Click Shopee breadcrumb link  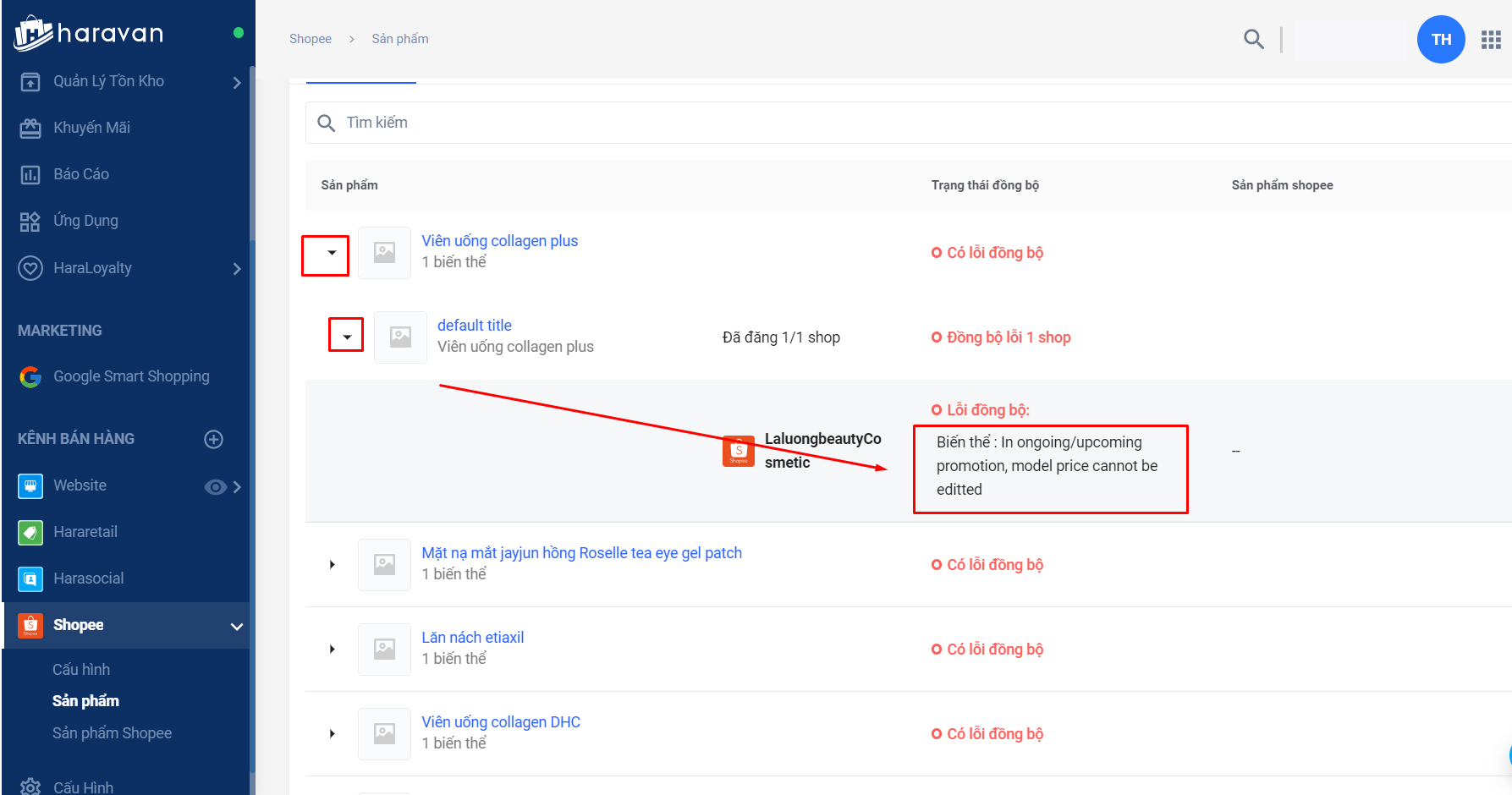click(x=310, y=39)
